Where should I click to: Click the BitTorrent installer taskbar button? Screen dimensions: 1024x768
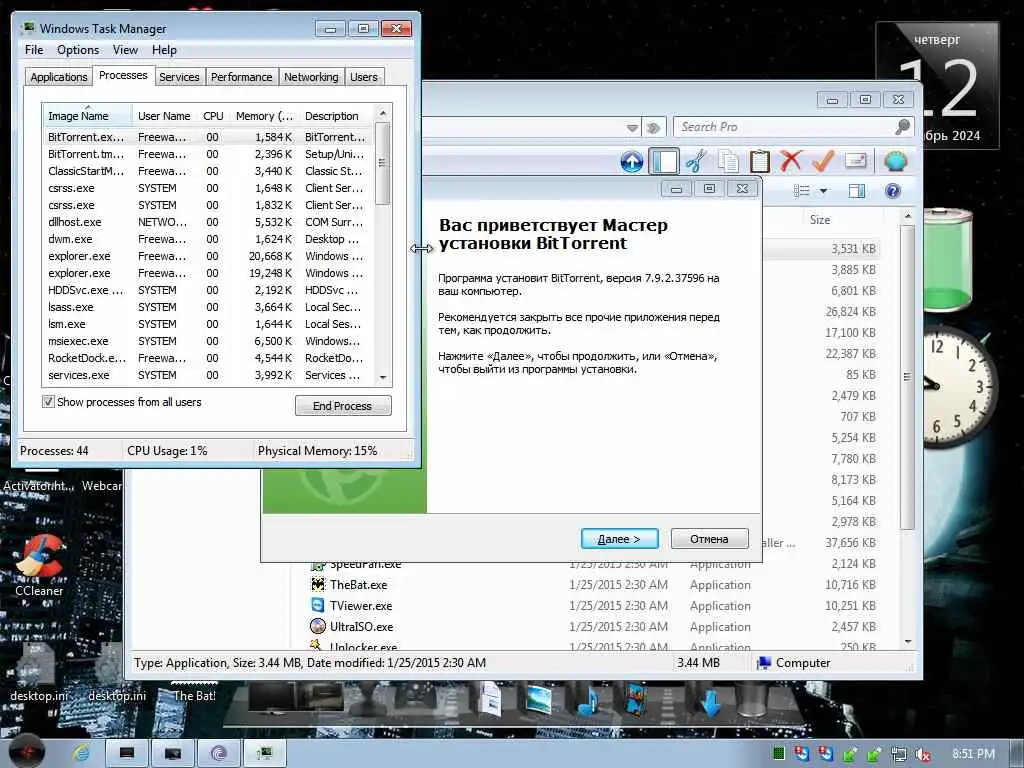tap(219, 754)
